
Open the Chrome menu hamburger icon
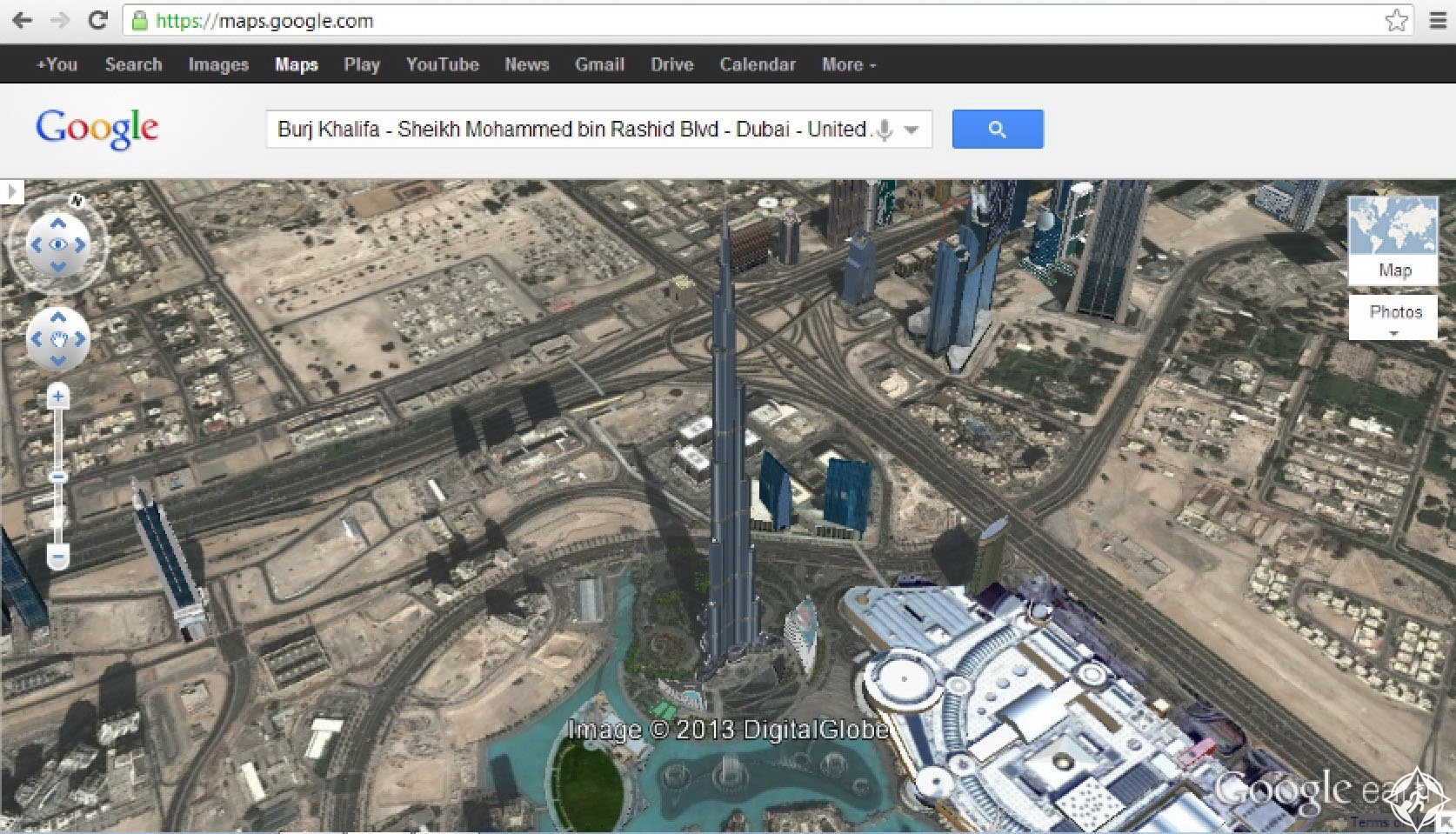pos(1437,20)
